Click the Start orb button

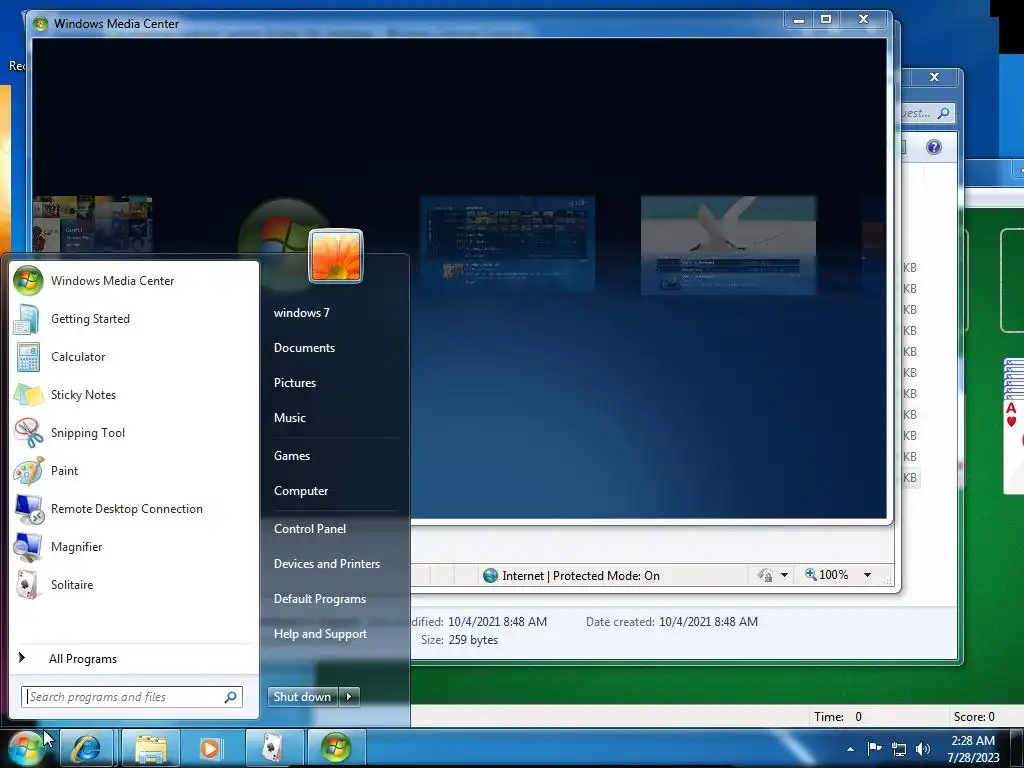pyautogui.click(x=27, y=748)
